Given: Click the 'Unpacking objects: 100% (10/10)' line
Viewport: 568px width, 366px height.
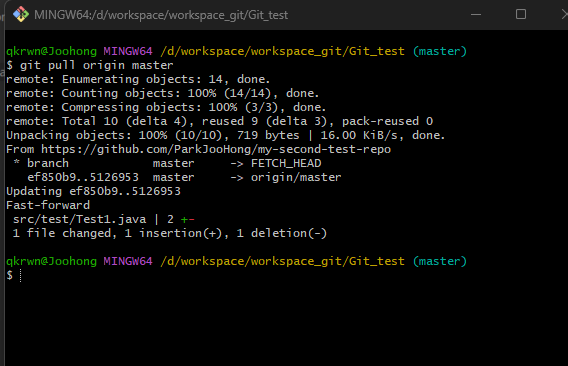Looking at the screenshot, I should (225, 135).
